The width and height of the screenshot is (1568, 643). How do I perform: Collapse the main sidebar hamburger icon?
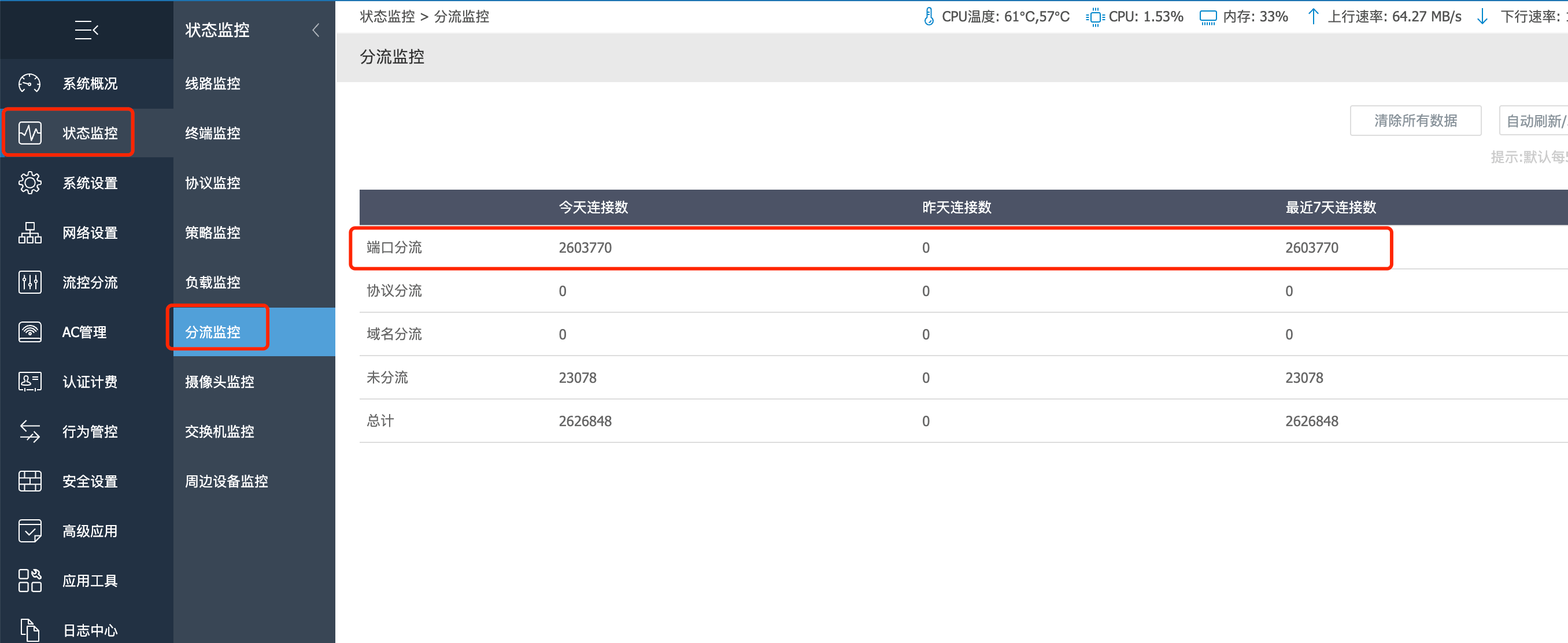point(86,29)
